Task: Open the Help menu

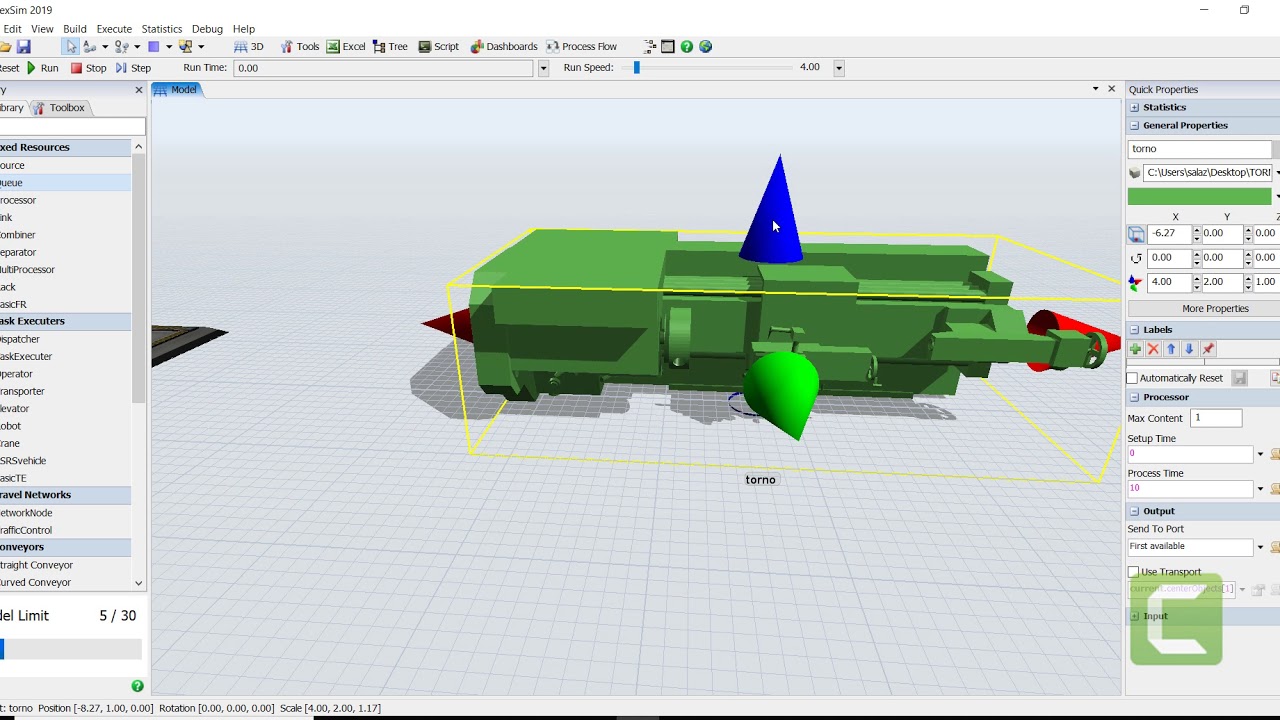Action: click(x=244, y=29)
